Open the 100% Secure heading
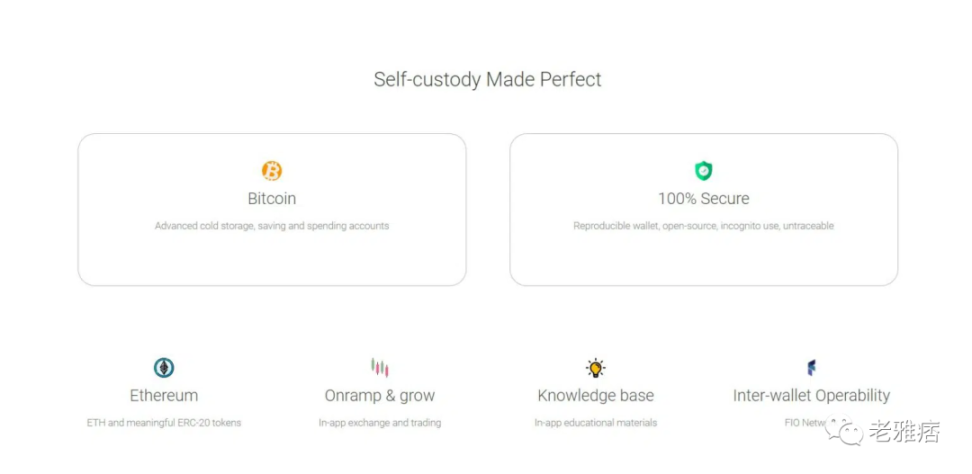This screenshot has width=972, height=474. [x=704, y=198]
